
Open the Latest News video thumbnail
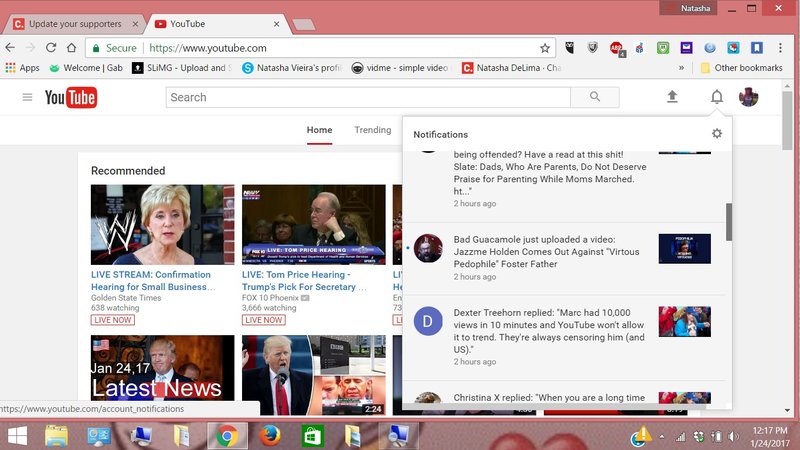162,375
